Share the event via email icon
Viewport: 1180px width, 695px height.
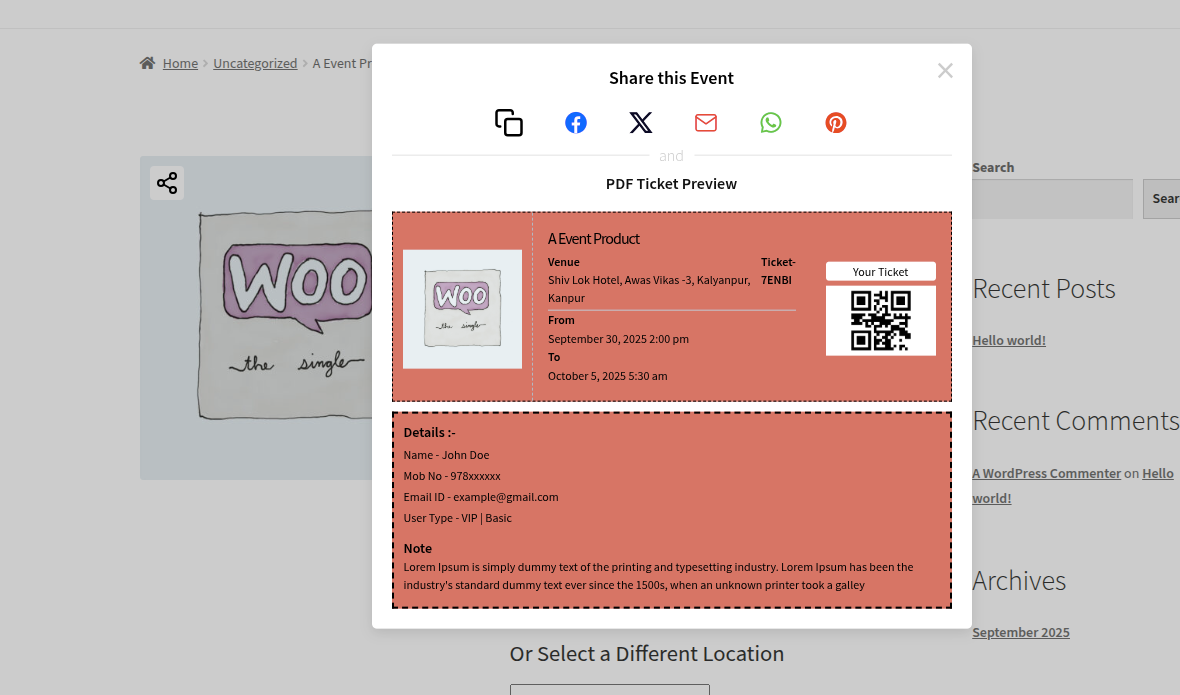click(706, 123)
